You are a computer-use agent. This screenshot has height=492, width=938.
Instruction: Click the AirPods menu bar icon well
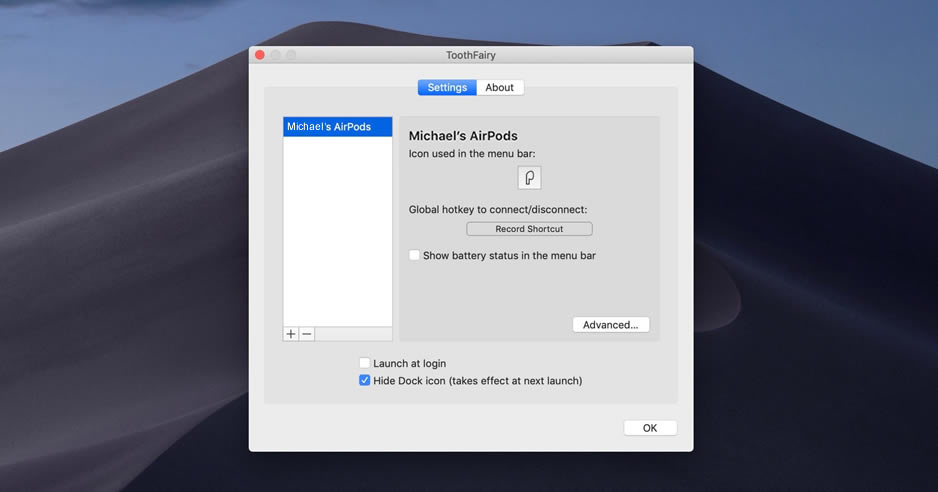(x=529, y=178)
